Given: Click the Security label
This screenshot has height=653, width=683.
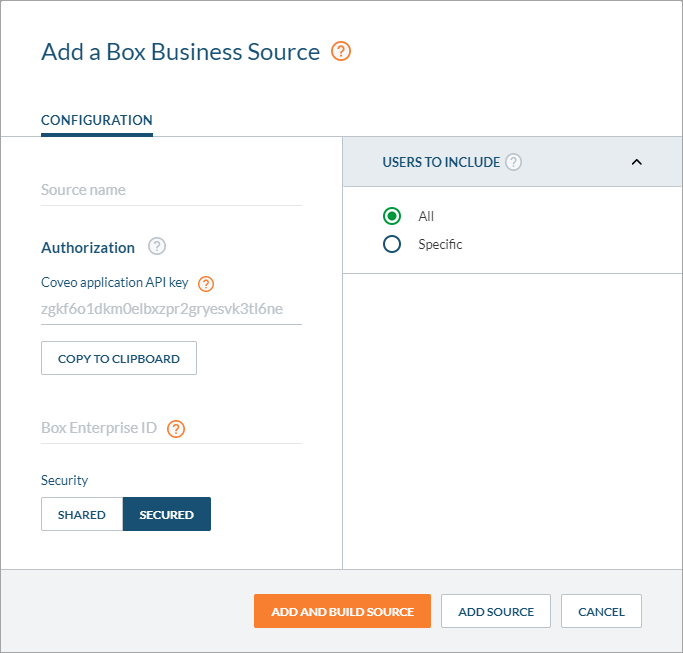Looking at the screenshot, I should (x=64, y=480).
